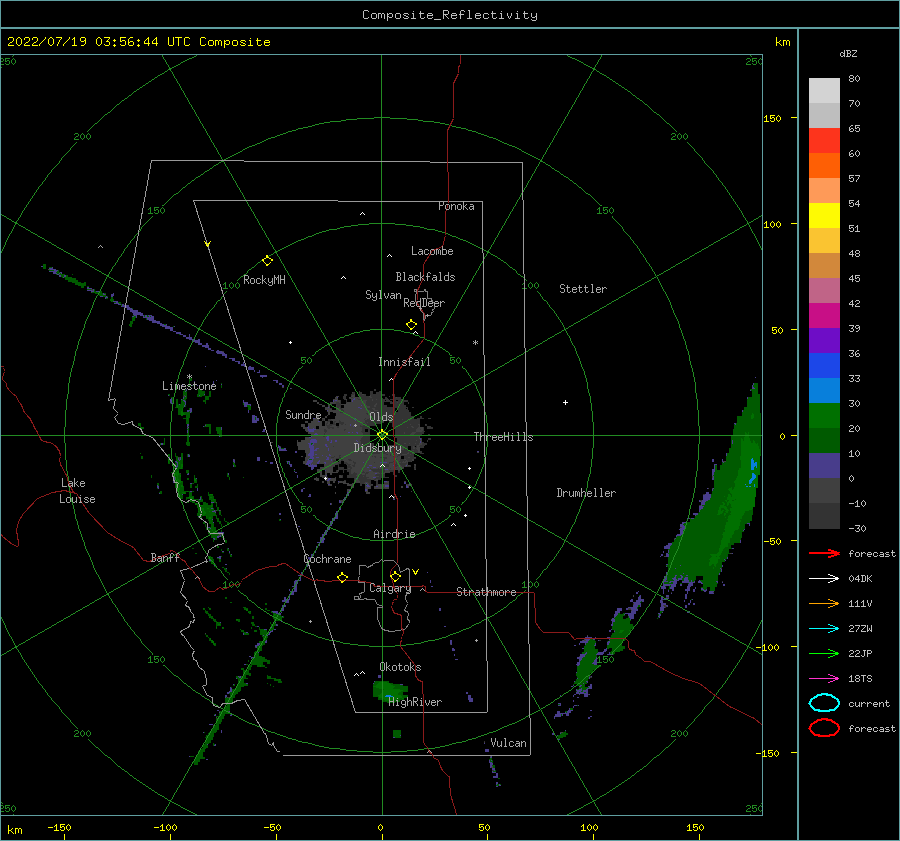The image size is (900, 841).
Task: Click the green 22JP arrow in legend
Action: (824, 653)
